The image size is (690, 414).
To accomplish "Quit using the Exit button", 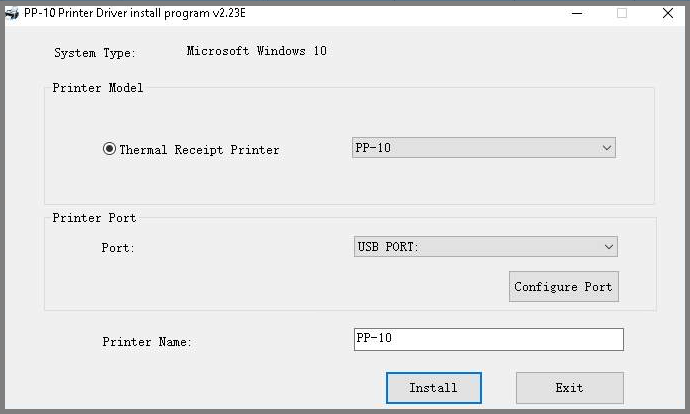I will pyautogui.click(x=569, y=387).
